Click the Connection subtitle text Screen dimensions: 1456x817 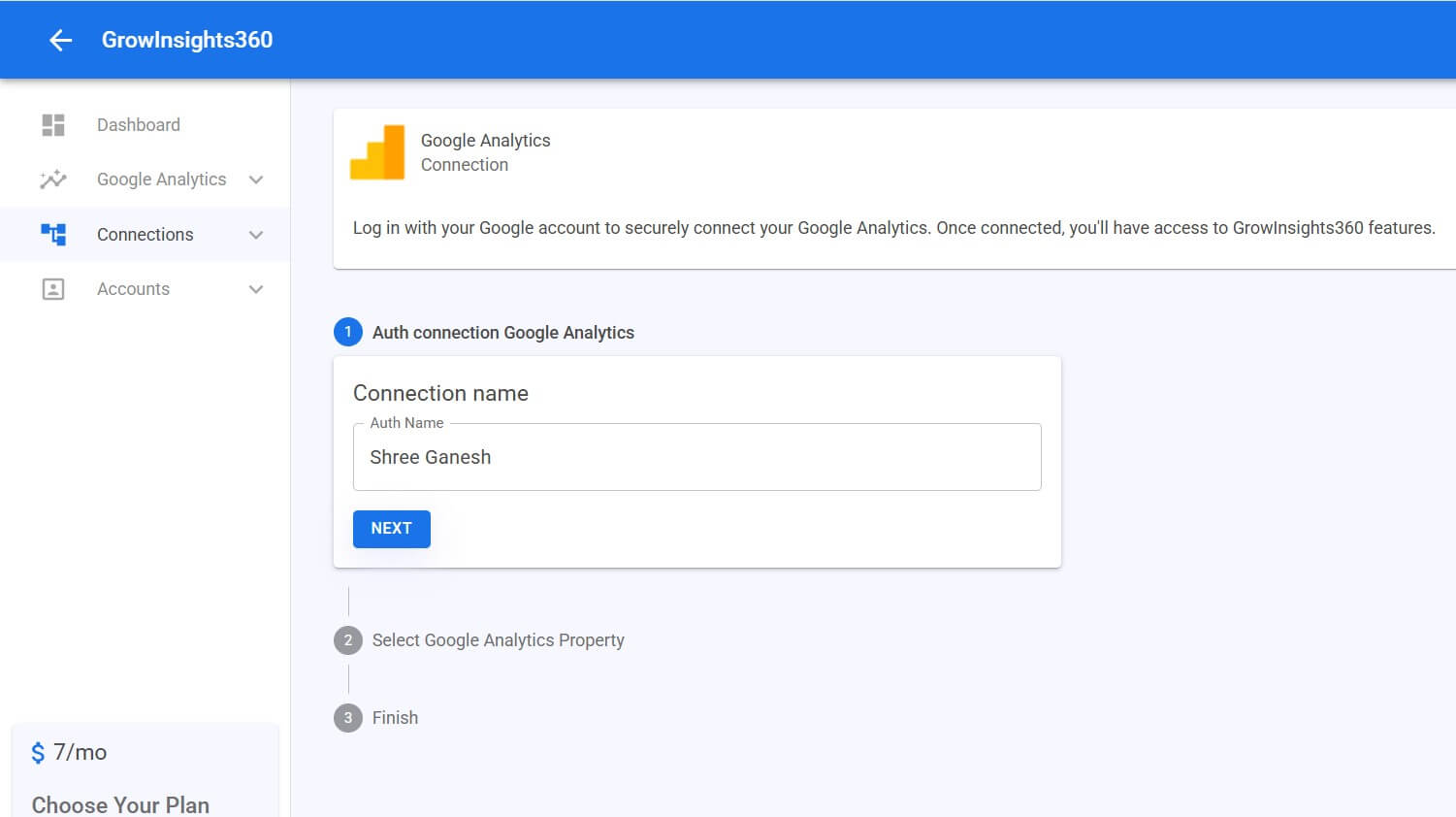[465, 165]
